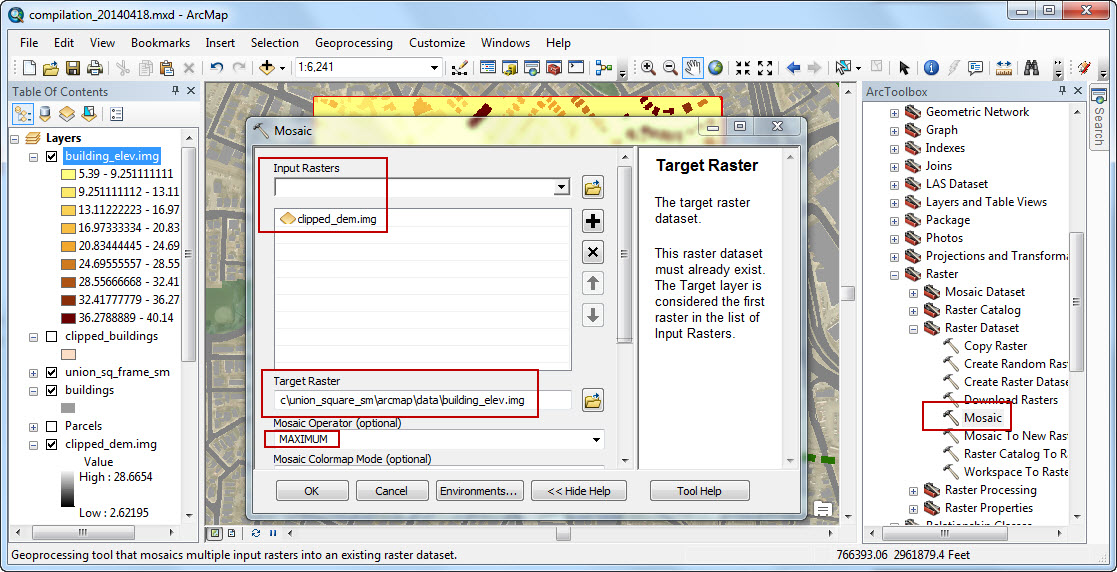Uncheck the building_elev.img layer checkbox
Screen dimensions: 1117x572
point(51,156)
